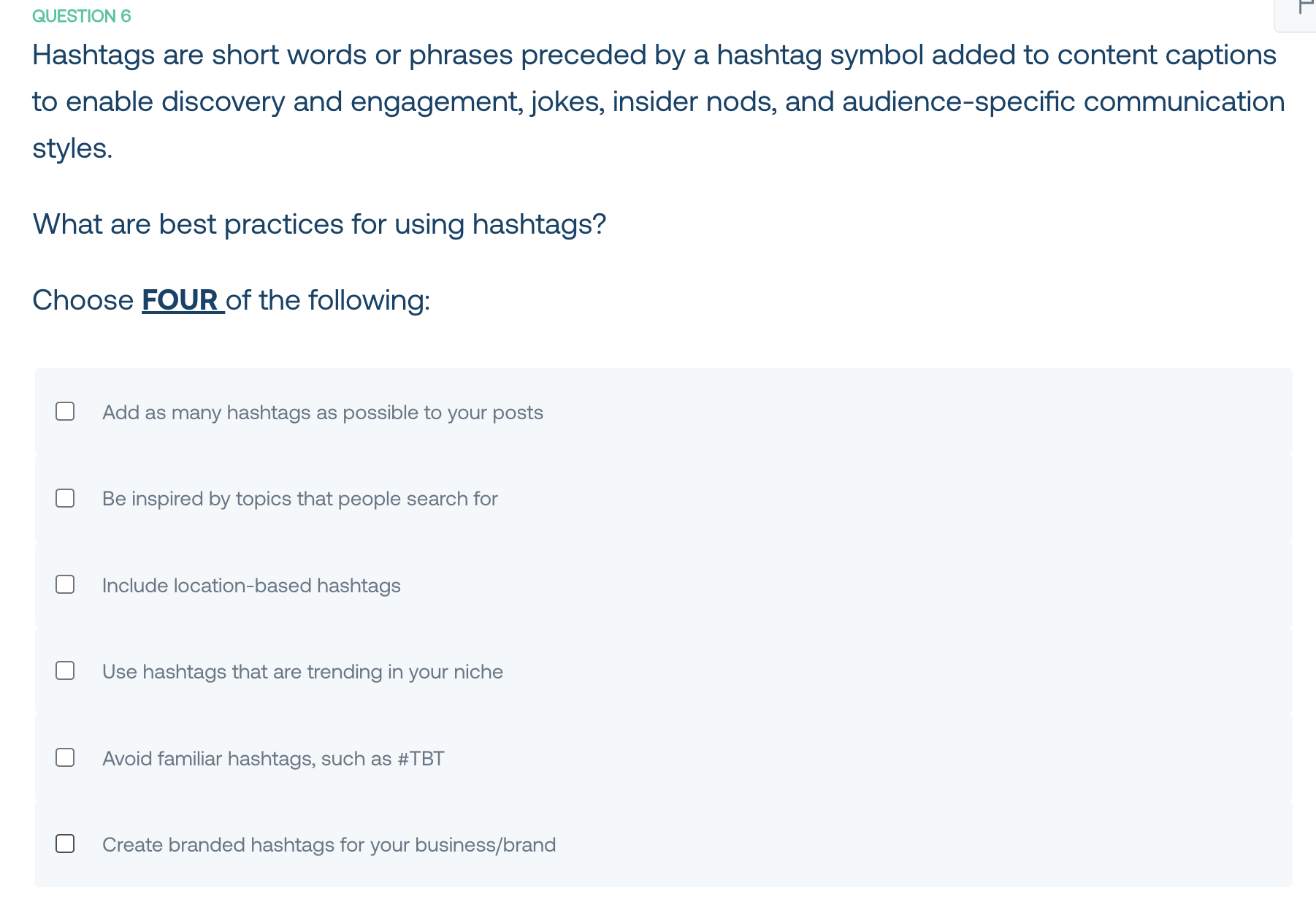Screen dimensions: 1316x910
Task: Click the 'Avoid familiar hashtags, such as #TBT' text
Action: tap(273, 759)
